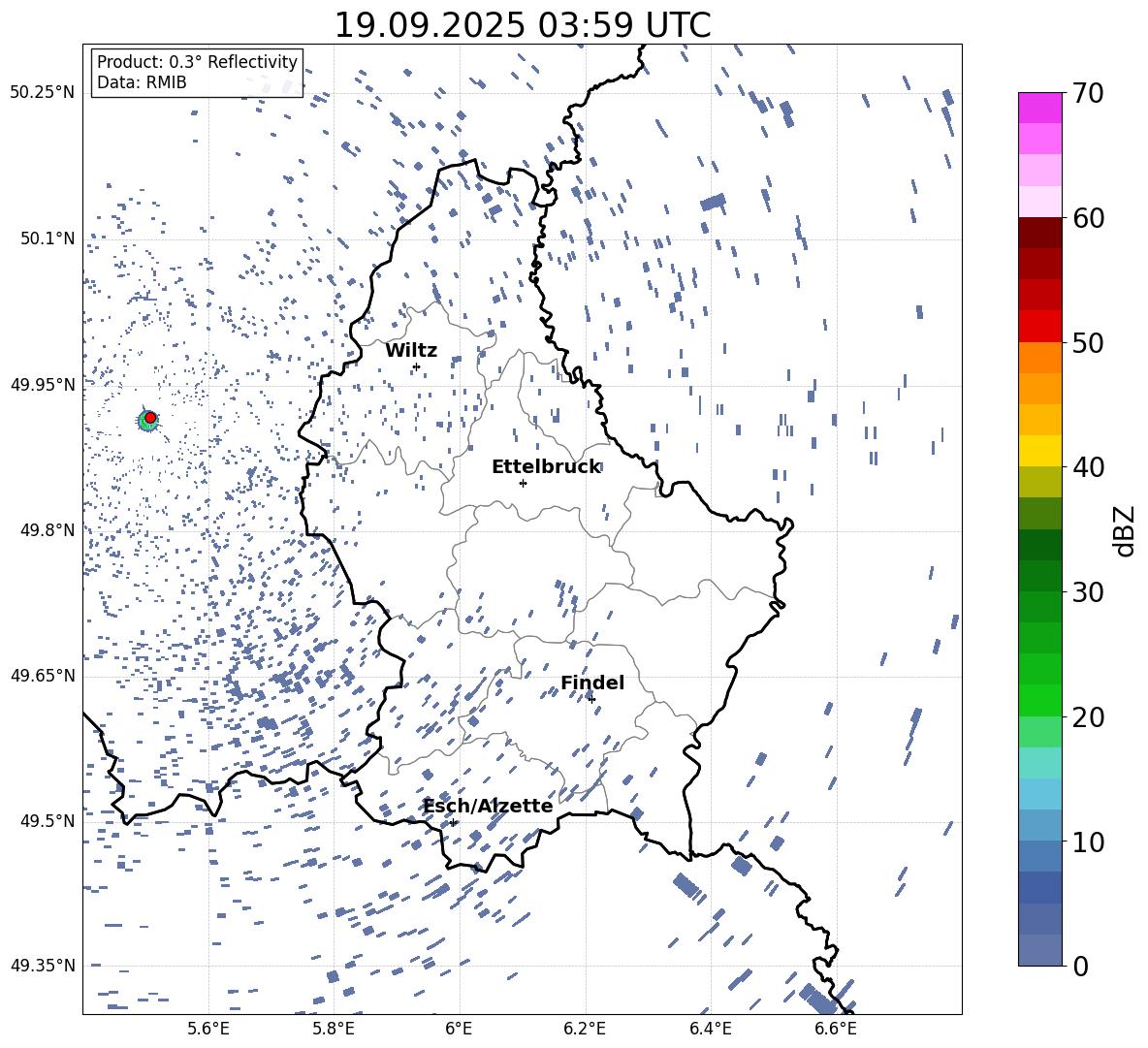
Task: Pick the light green swatch just below 20 dBZ
Action: [x=1040, y=732]
